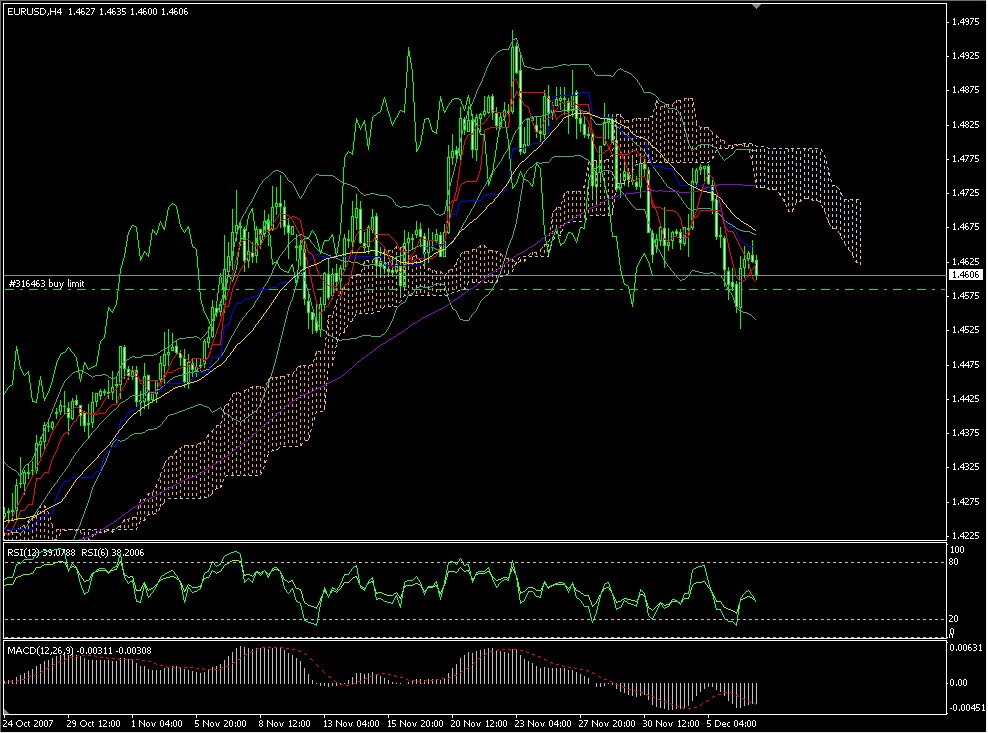Click the gray current price horizontal line
This screenshot has height=733, width=988.
coord(500,274)
